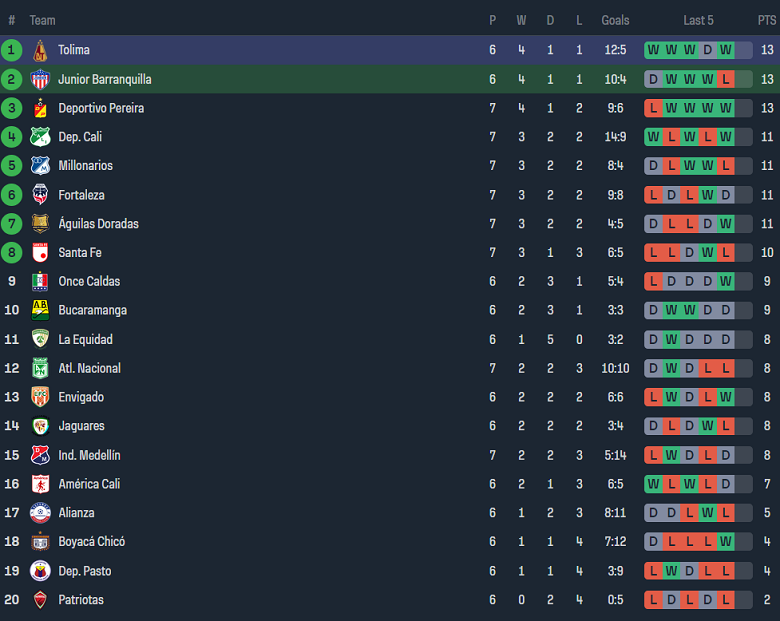
Task: Open the Fortaleza team page
Action: coord(81,195)
